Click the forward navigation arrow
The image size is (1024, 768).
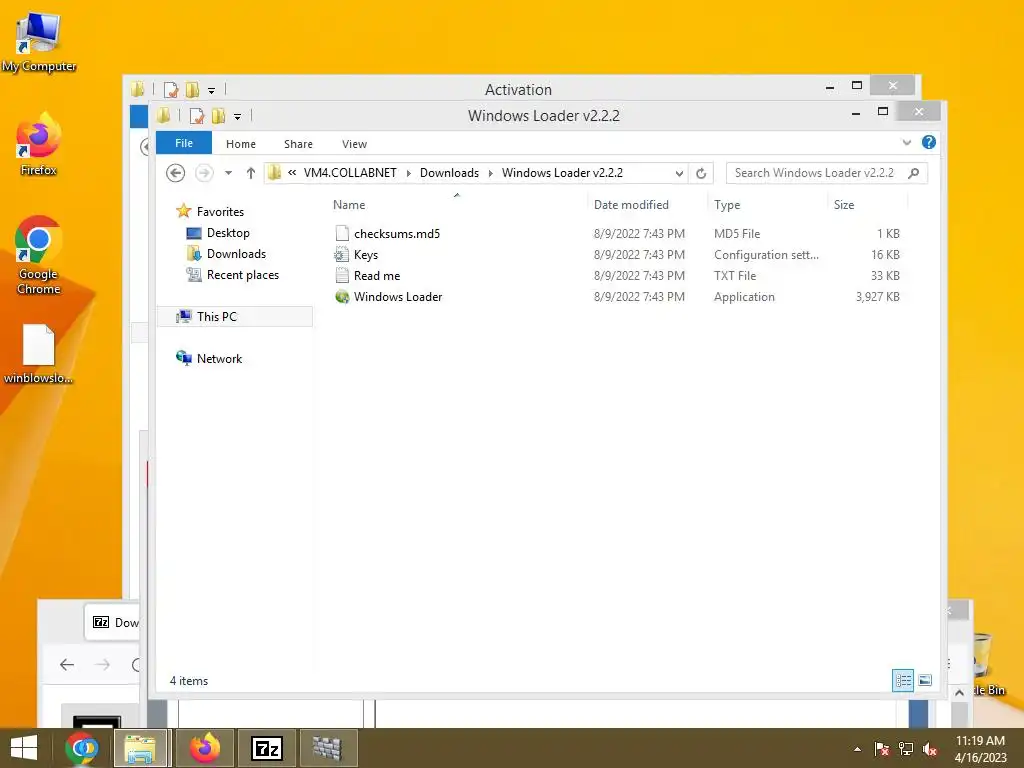point(204,173)
